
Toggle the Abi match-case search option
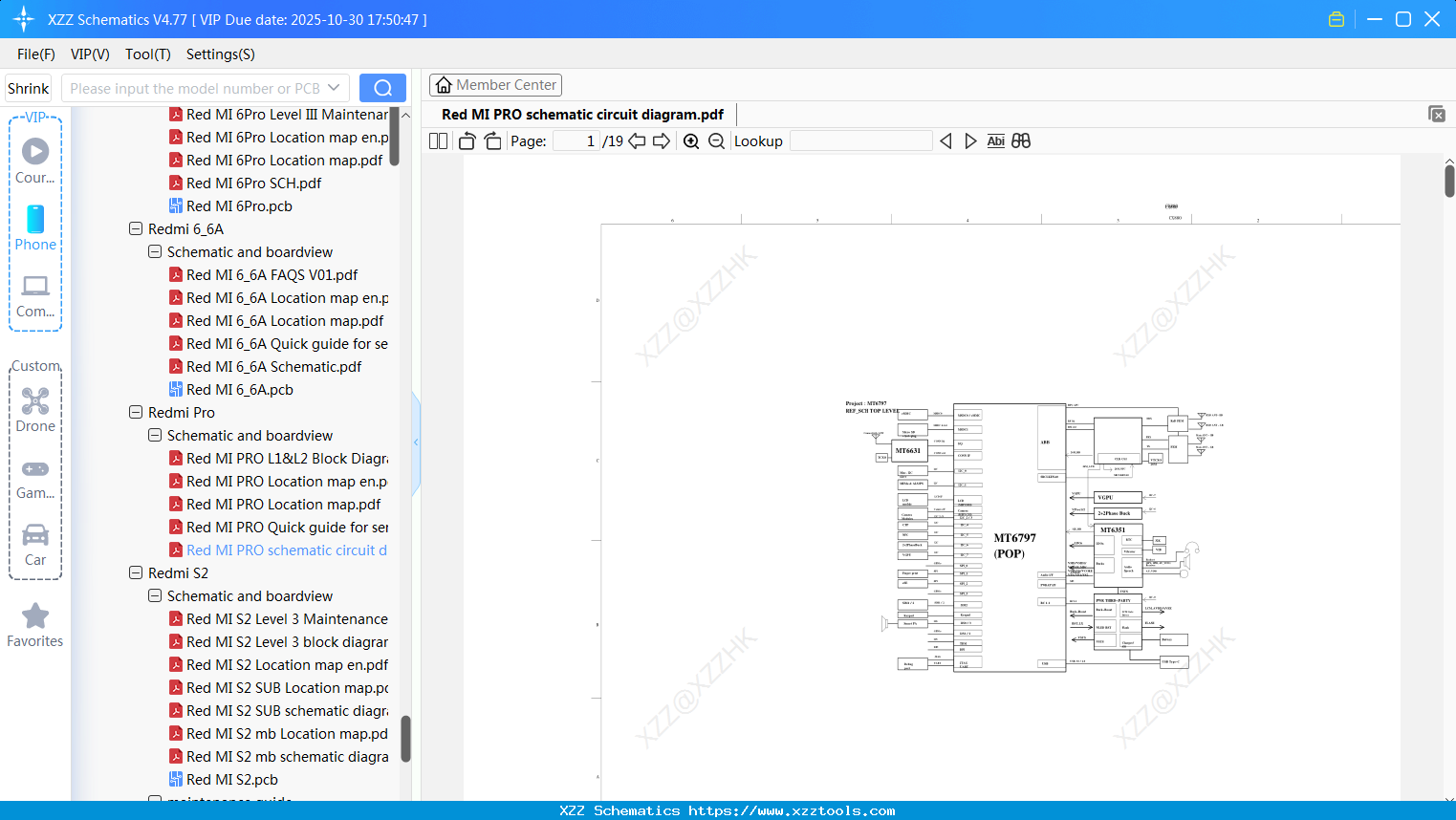point(995,140)
